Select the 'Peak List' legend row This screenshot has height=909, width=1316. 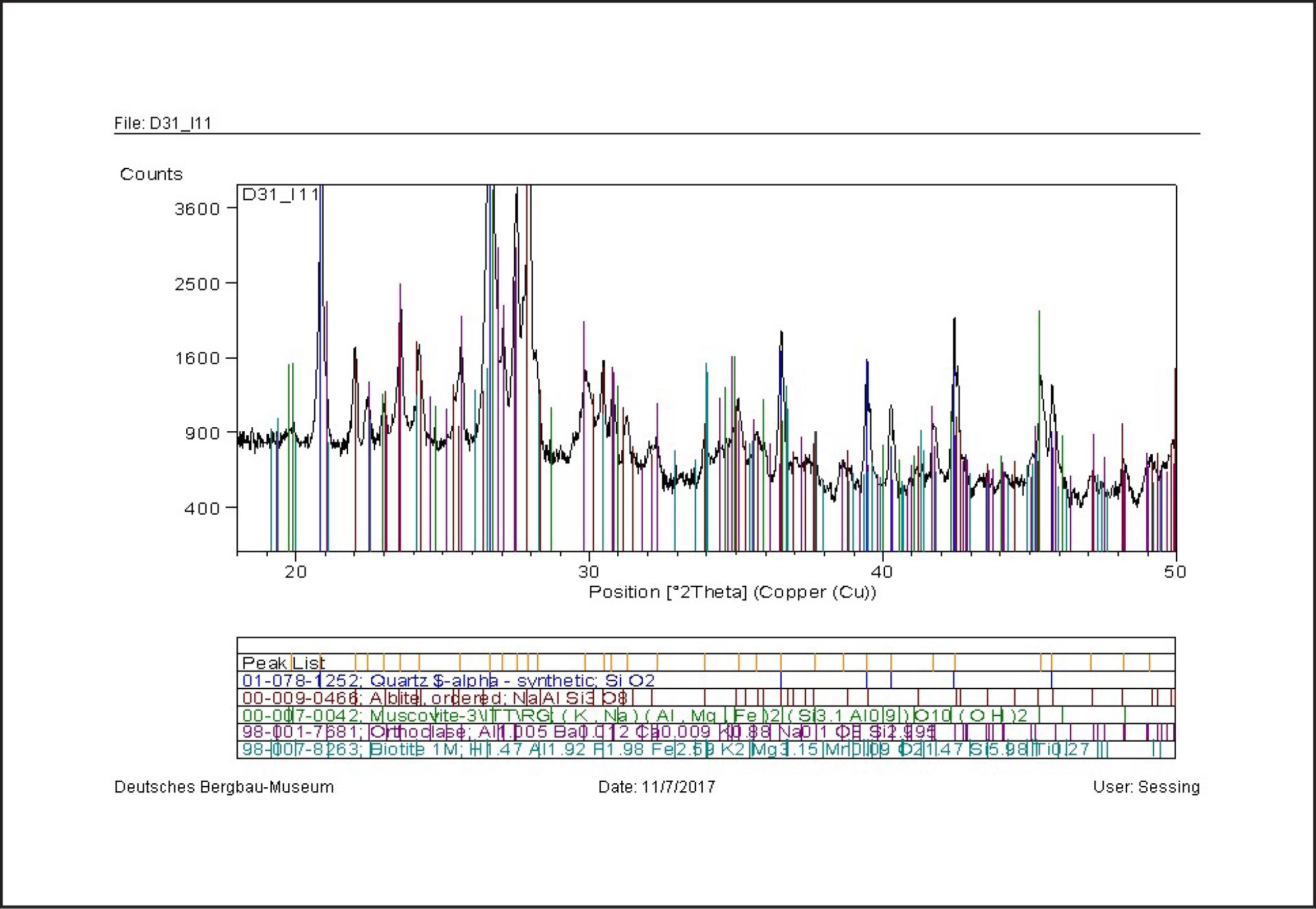pyautogui.click(x=284, y=663)
